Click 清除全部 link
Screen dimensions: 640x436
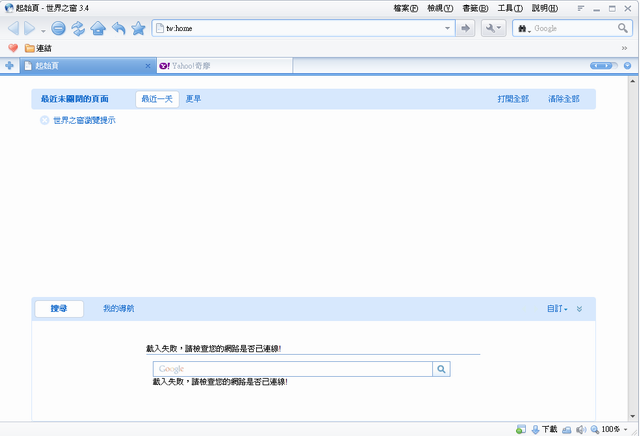coord(563,99)
